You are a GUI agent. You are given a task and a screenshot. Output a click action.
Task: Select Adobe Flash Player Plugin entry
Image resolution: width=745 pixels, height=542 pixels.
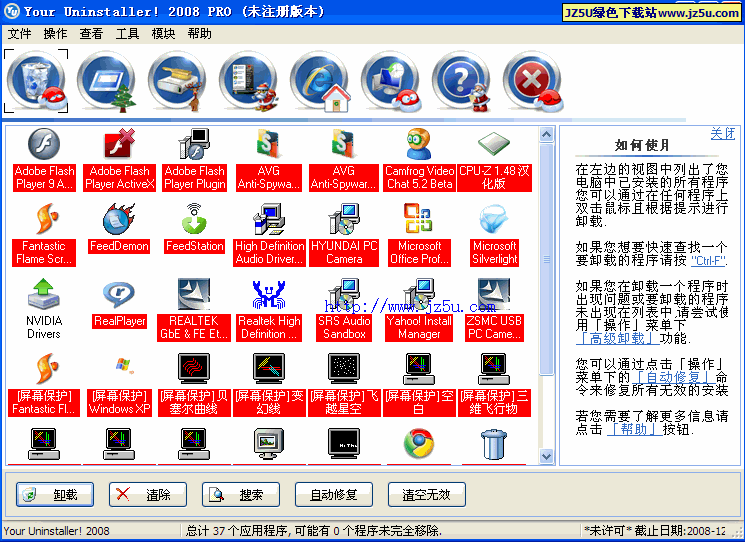[194, 160]
